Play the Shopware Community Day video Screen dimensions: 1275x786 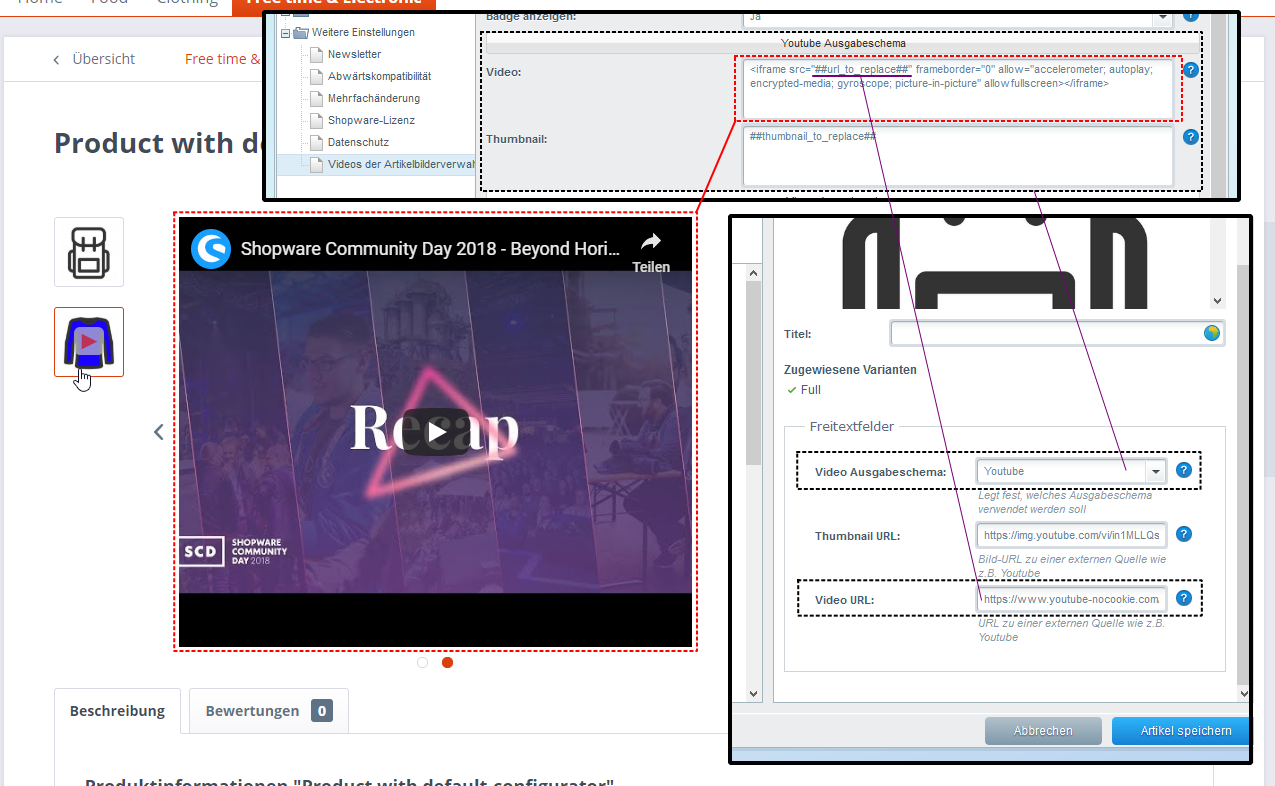(435, 432)
